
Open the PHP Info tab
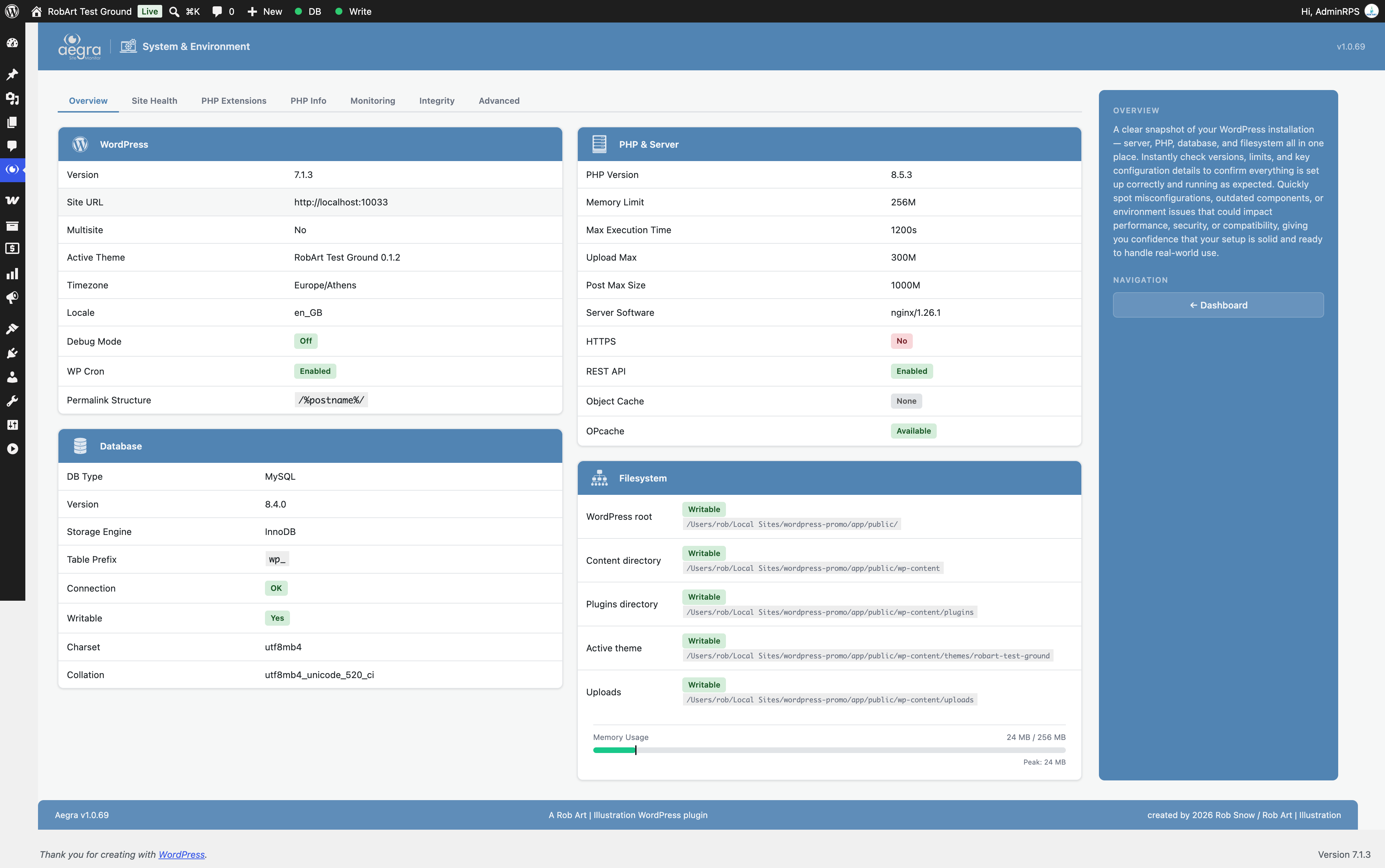[x=308, y=101]
